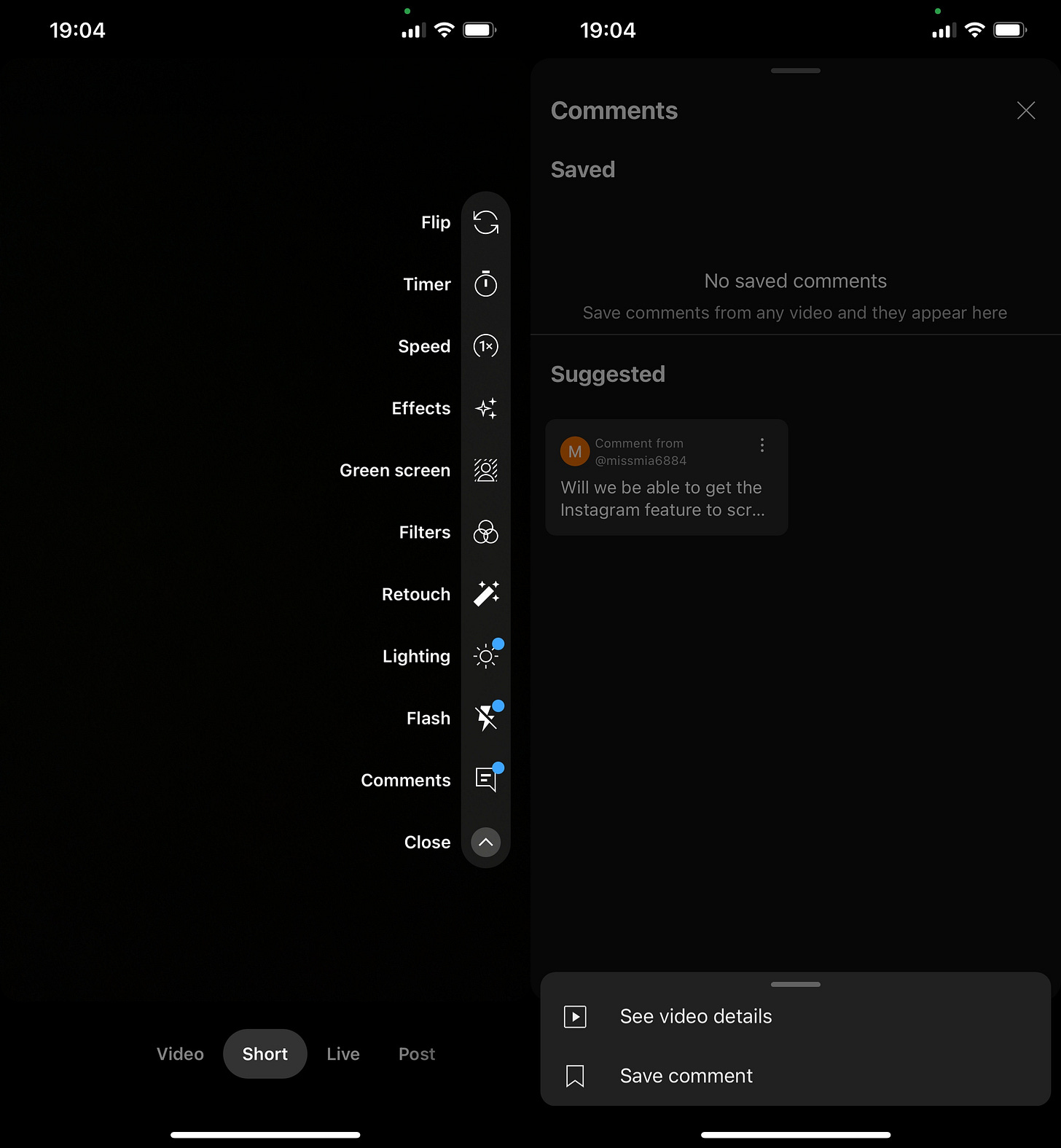This screenshot has height=1148, width=1061.
Task: Open three-dot menu on @missmia6884 comment
Action: click(x=762, y=445)
